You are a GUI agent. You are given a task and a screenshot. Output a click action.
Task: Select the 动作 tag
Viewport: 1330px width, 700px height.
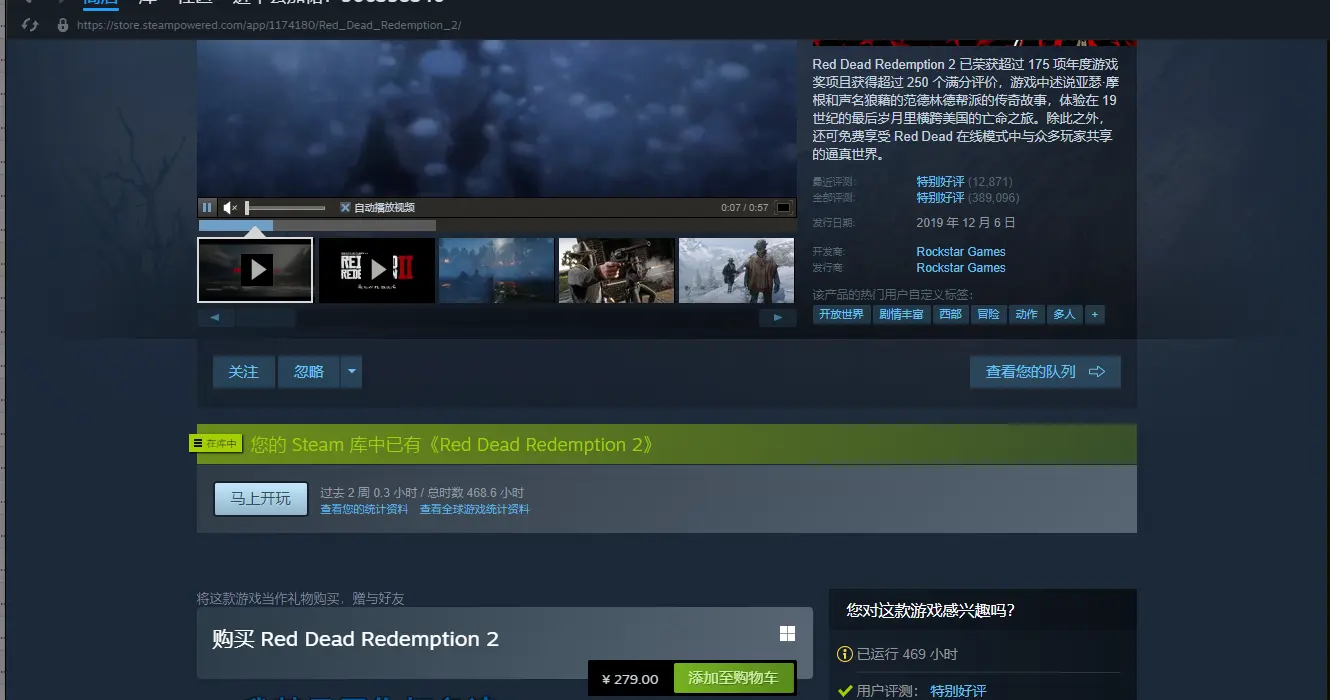[x=1026, y=314]
